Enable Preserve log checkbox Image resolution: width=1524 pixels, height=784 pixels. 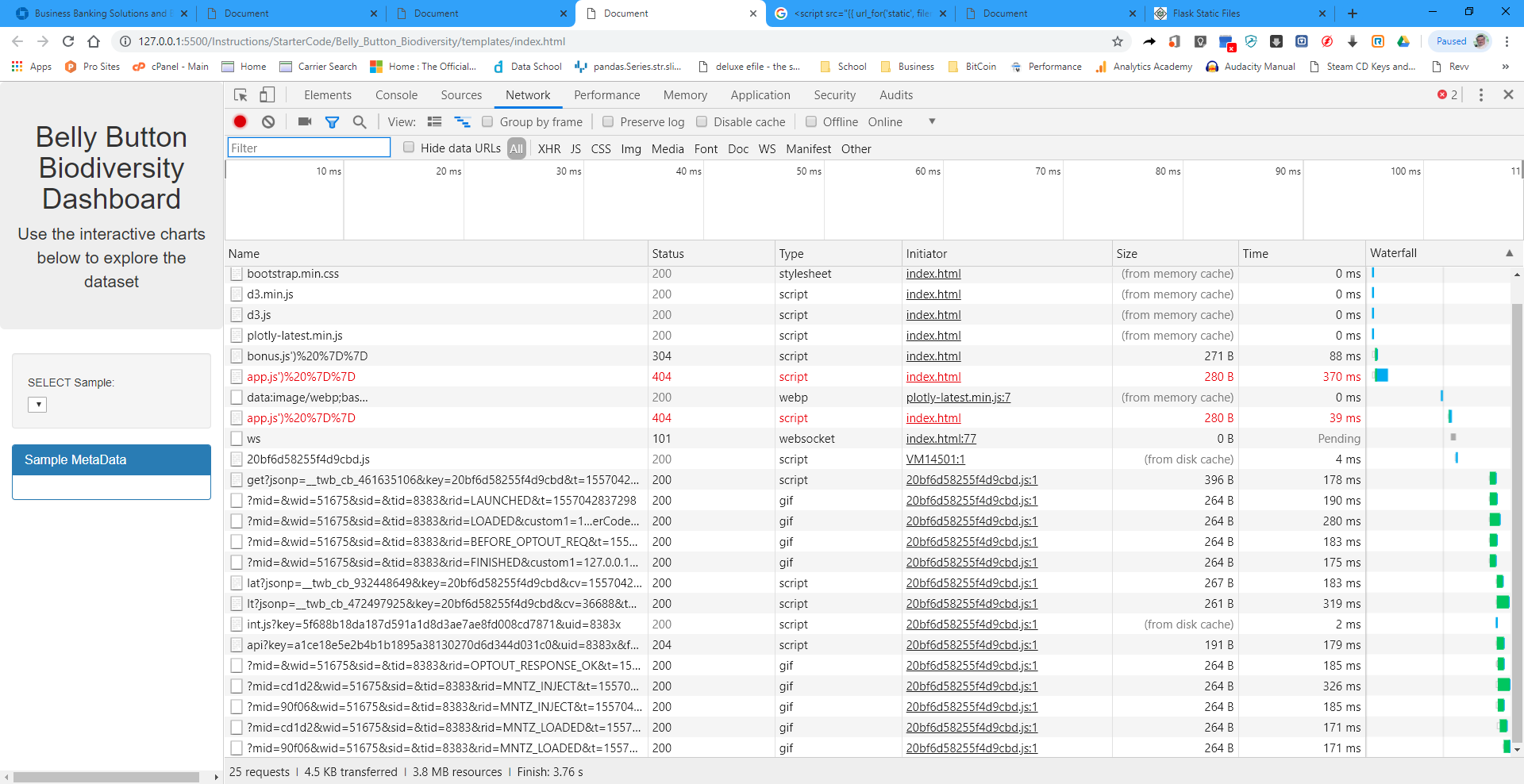[x=608, y=121]
